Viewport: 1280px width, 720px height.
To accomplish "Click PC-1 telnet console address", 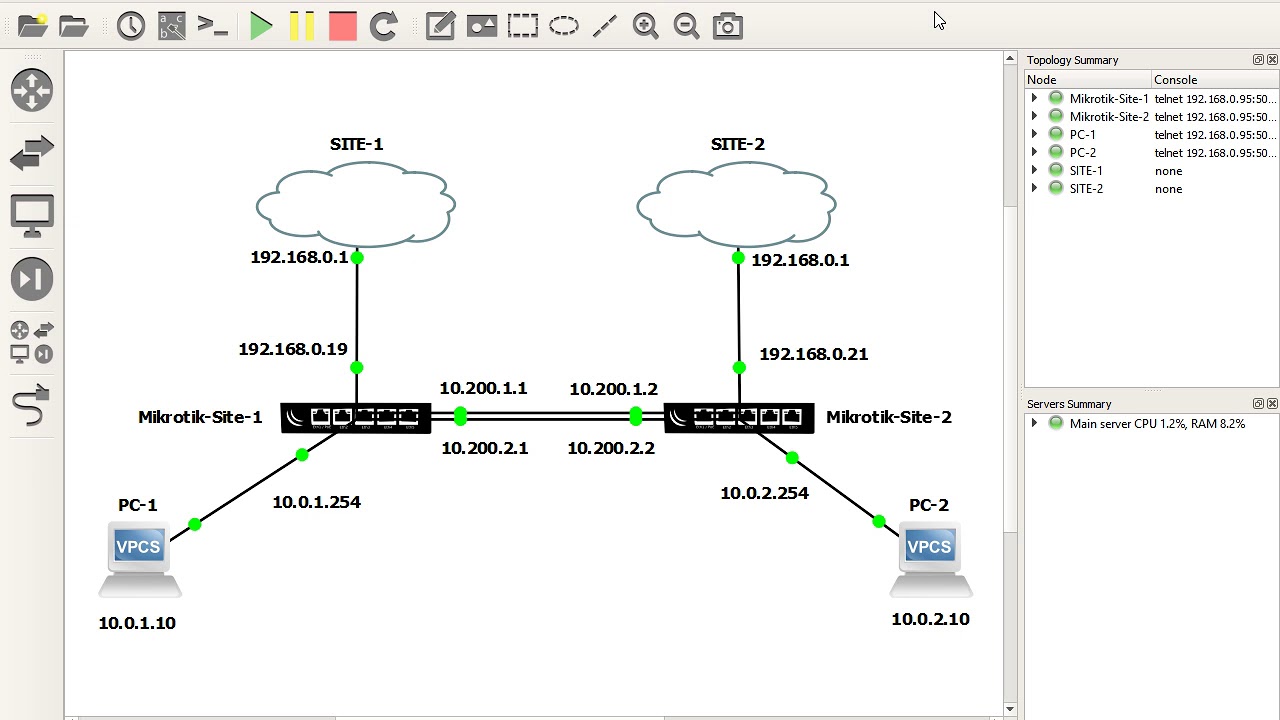I will [1215, 135].
